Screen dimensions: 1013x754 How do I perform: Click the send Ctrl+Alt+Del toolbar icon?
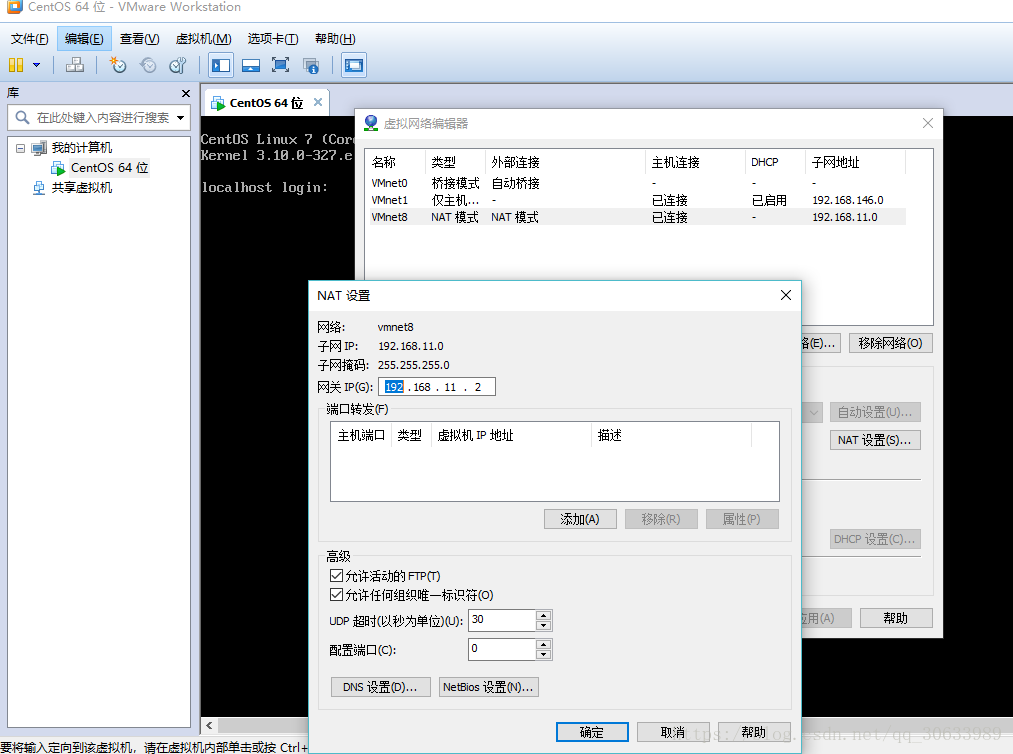[x=75, y=65]
